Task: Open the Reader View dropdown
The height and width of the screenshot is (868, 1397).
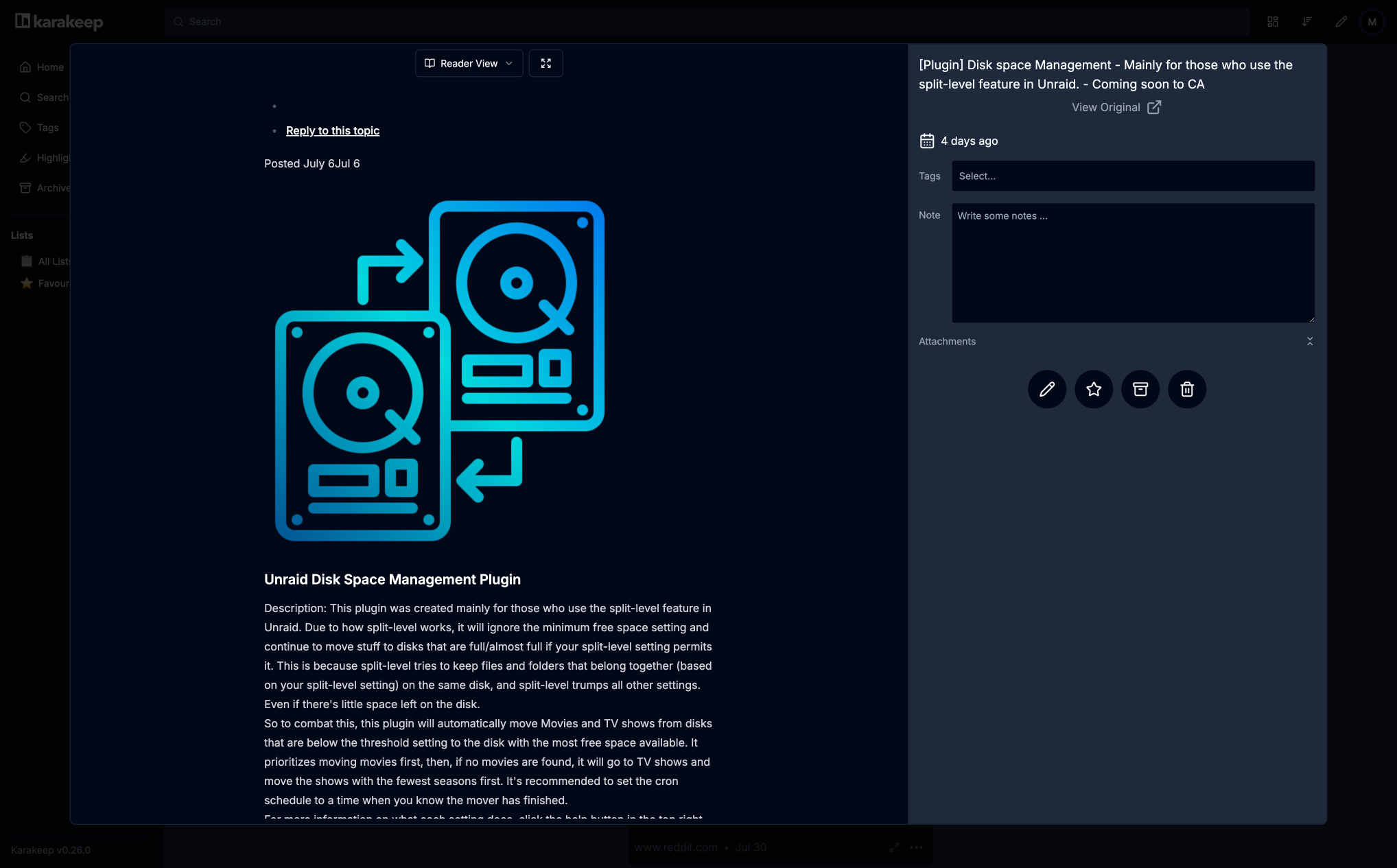Action: coord(469,63)
